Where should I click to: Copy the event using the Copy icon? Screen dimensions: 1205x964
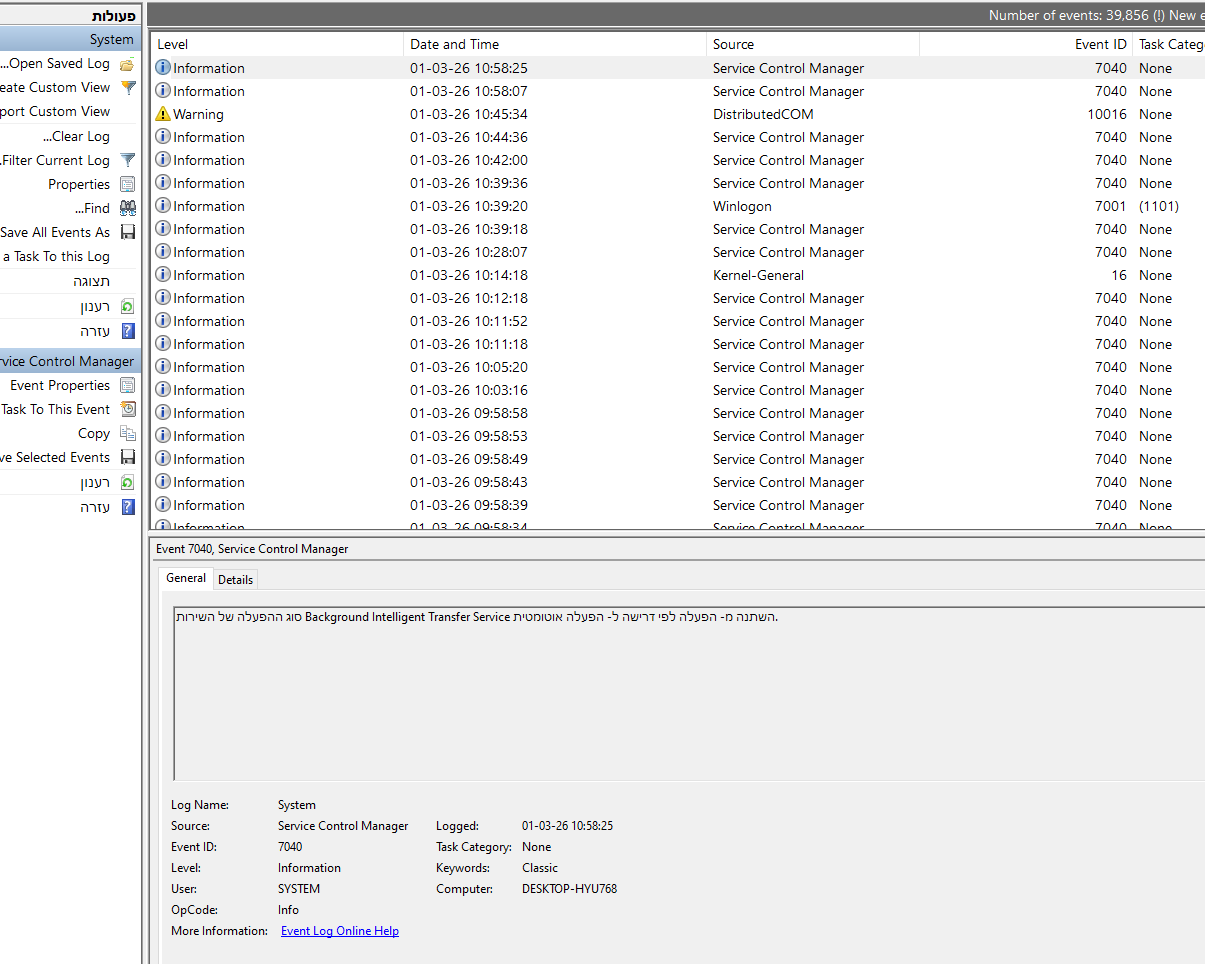(127, 433)
